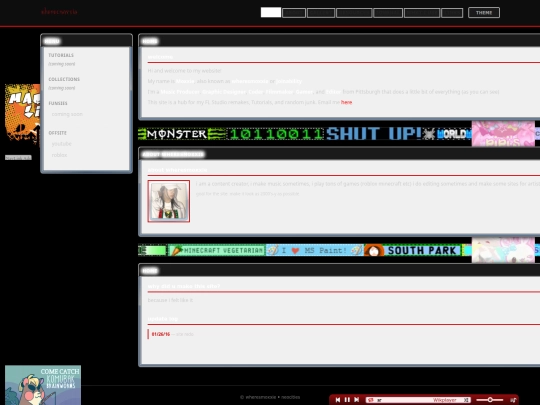Click the WORLD blinkie banner
540x405 pixels.
(447, 134)
